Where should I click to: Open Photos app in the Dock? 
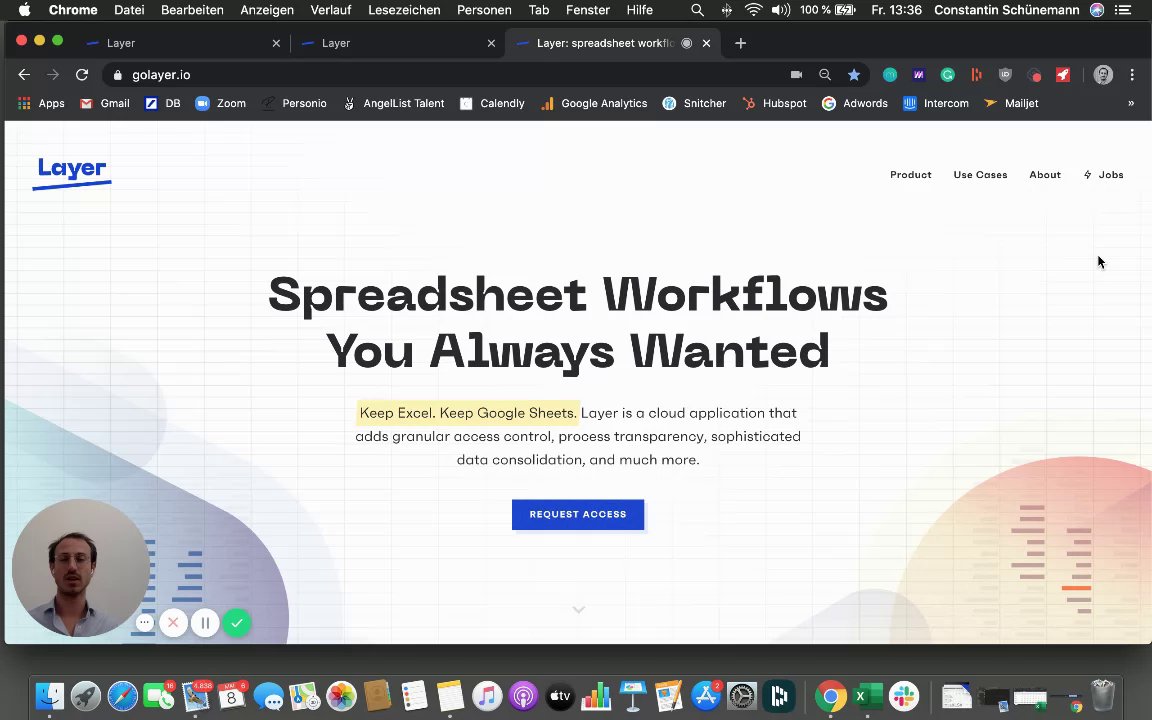coord(341,696)
